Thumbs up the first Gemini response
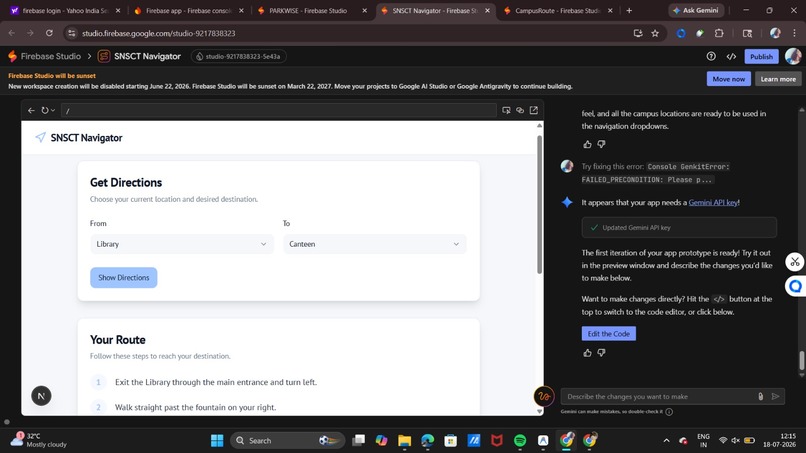Image resolution: width=806 pixels, height=453 pixels. (x=588, y=144)
